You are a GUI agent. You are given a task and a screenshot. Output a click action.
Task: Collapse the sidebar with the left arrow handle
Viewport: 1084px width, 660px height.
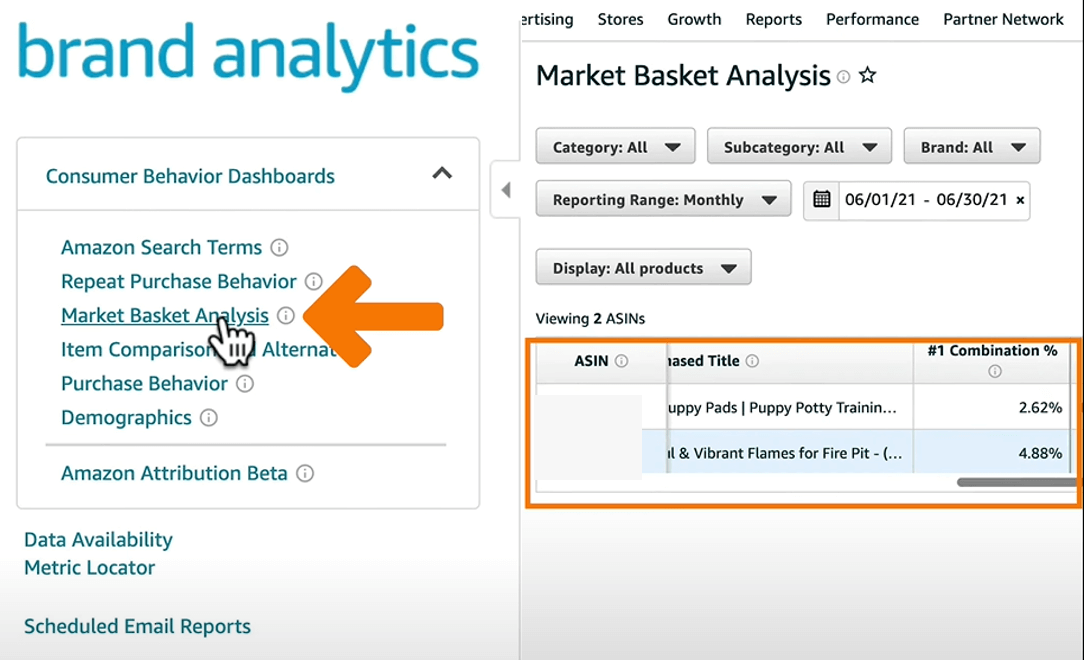(x=505, y=189)
